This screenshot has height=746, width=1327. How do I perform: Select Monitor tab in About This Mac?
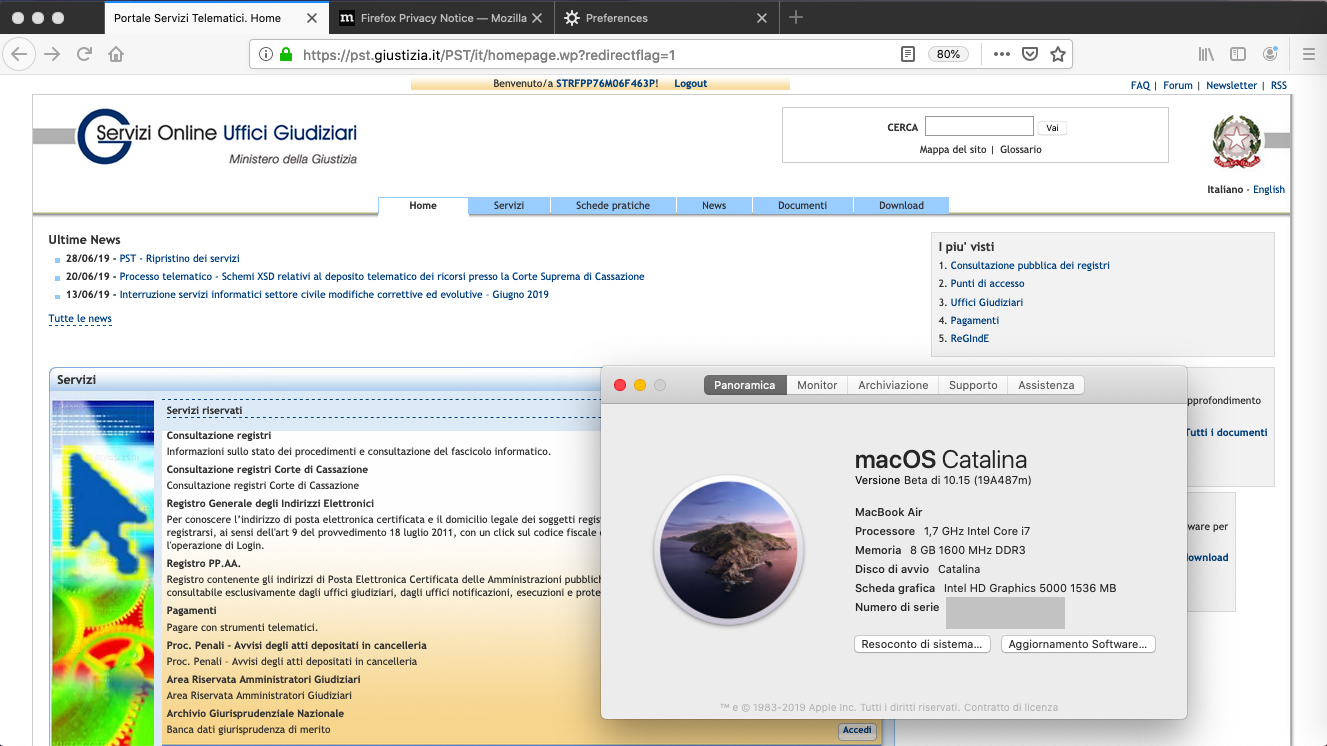click(817, 385)
